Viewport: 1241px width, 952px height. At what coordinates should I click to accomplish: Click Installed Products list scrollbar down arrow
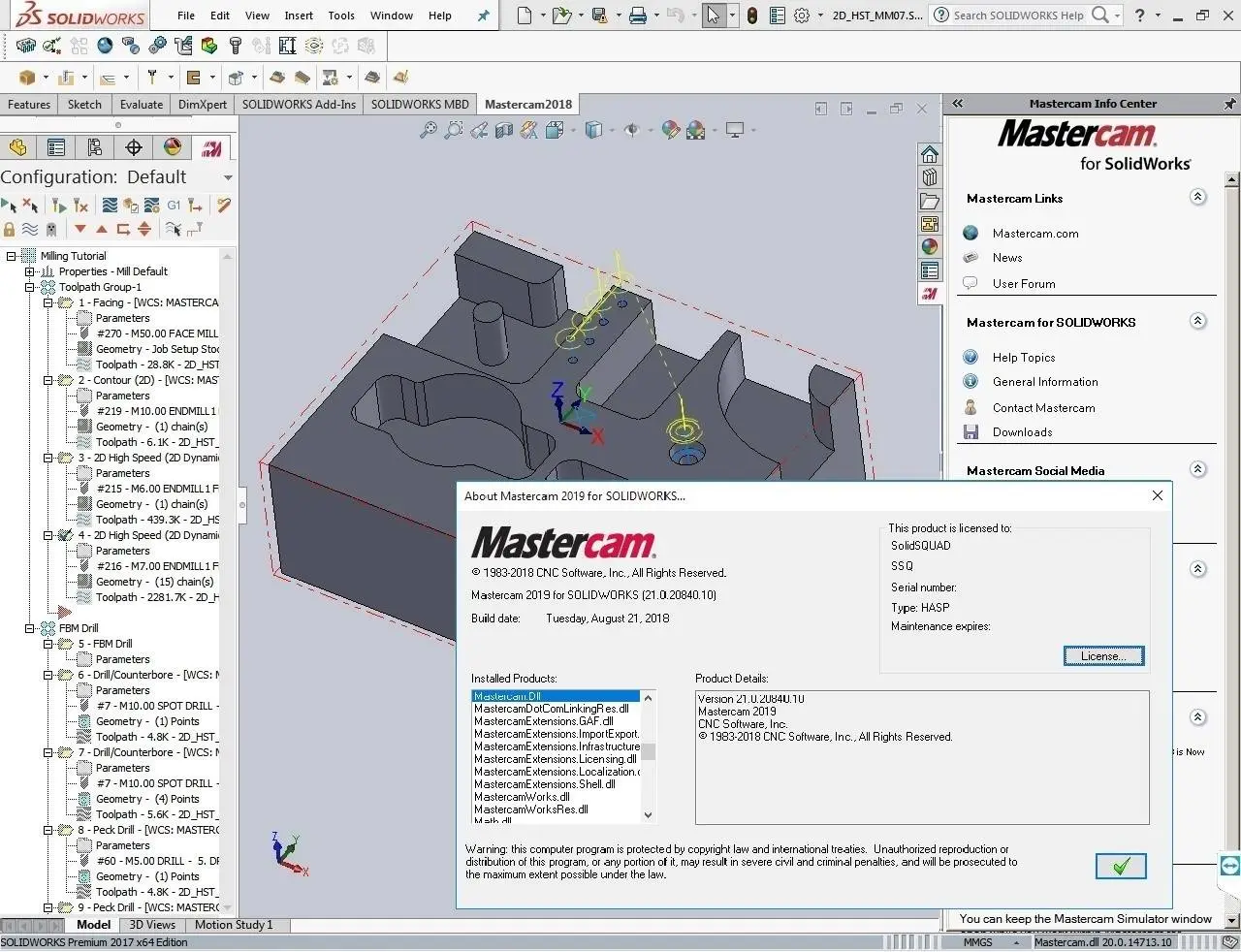[x=649, y=815]
